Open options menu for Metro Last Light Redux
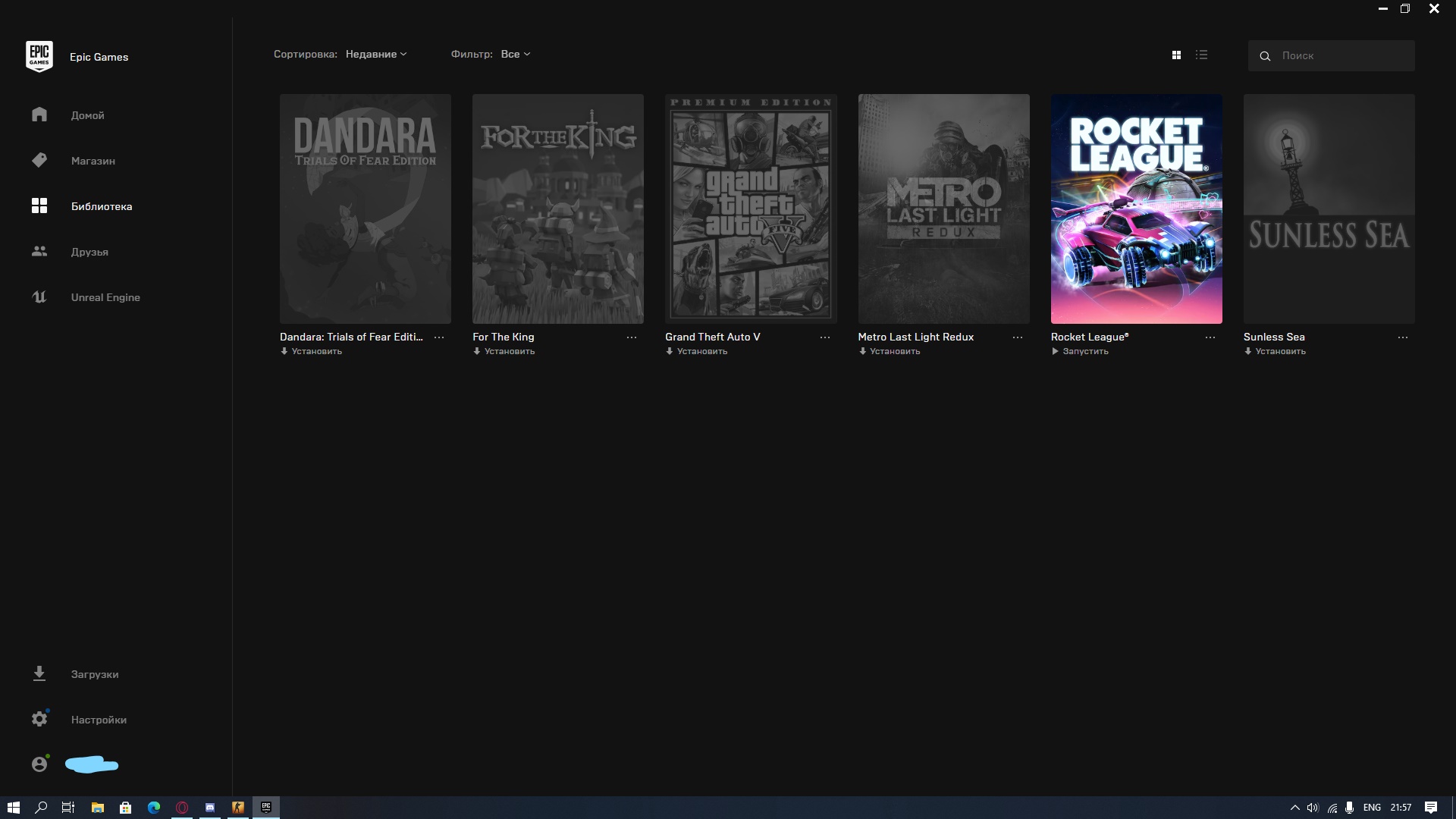 tap(1018, 337)
